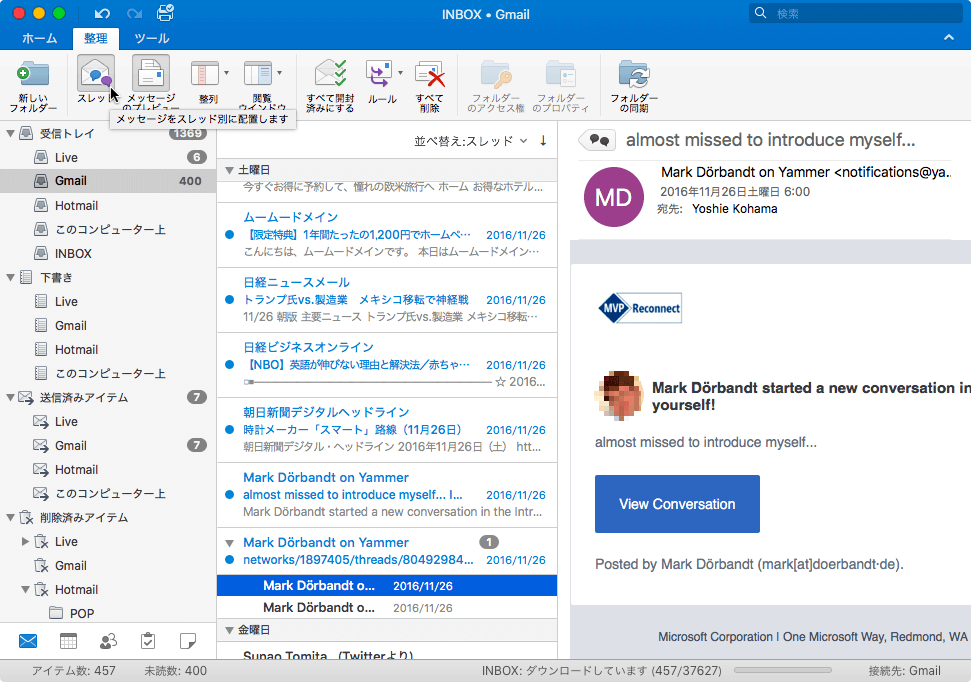
Task: Toggle unread dot on ムームードメイン message
Action: 229,235
